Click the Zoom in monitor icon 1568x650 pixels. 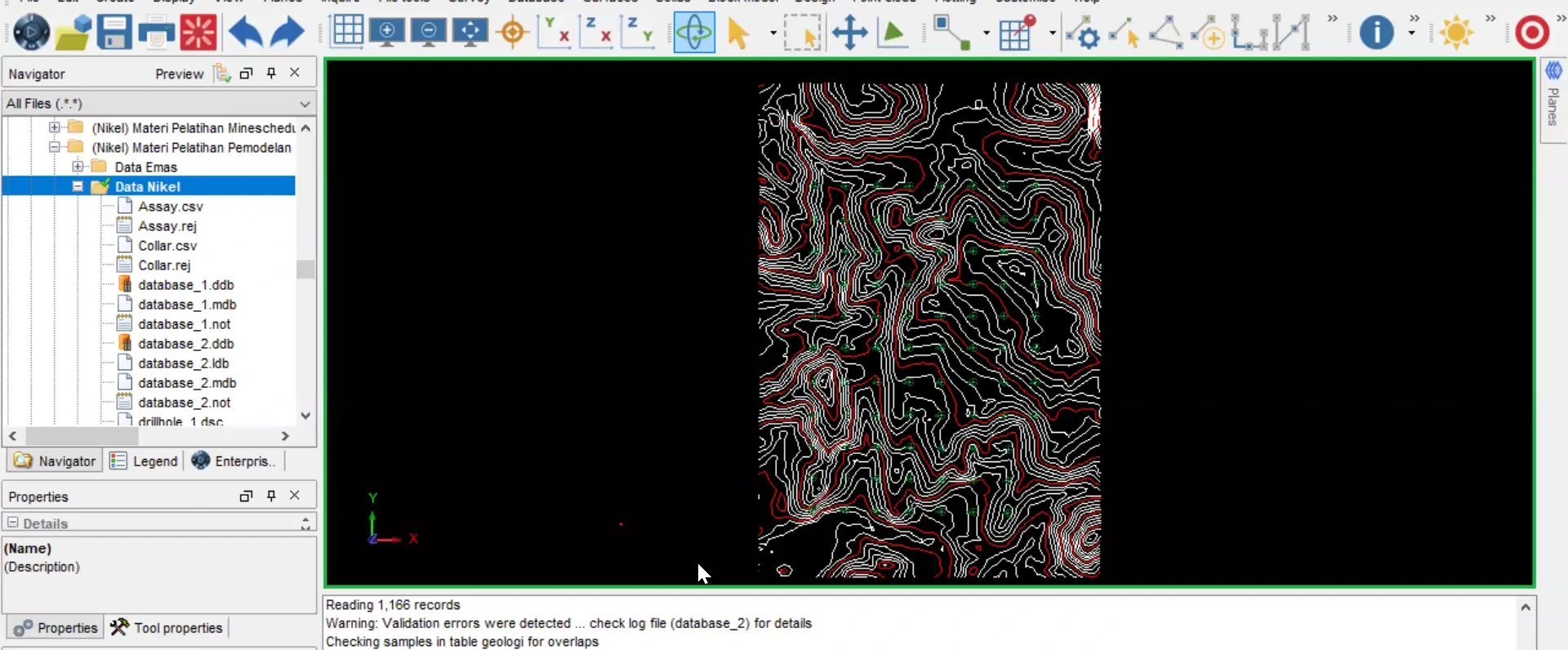[387, 33]
